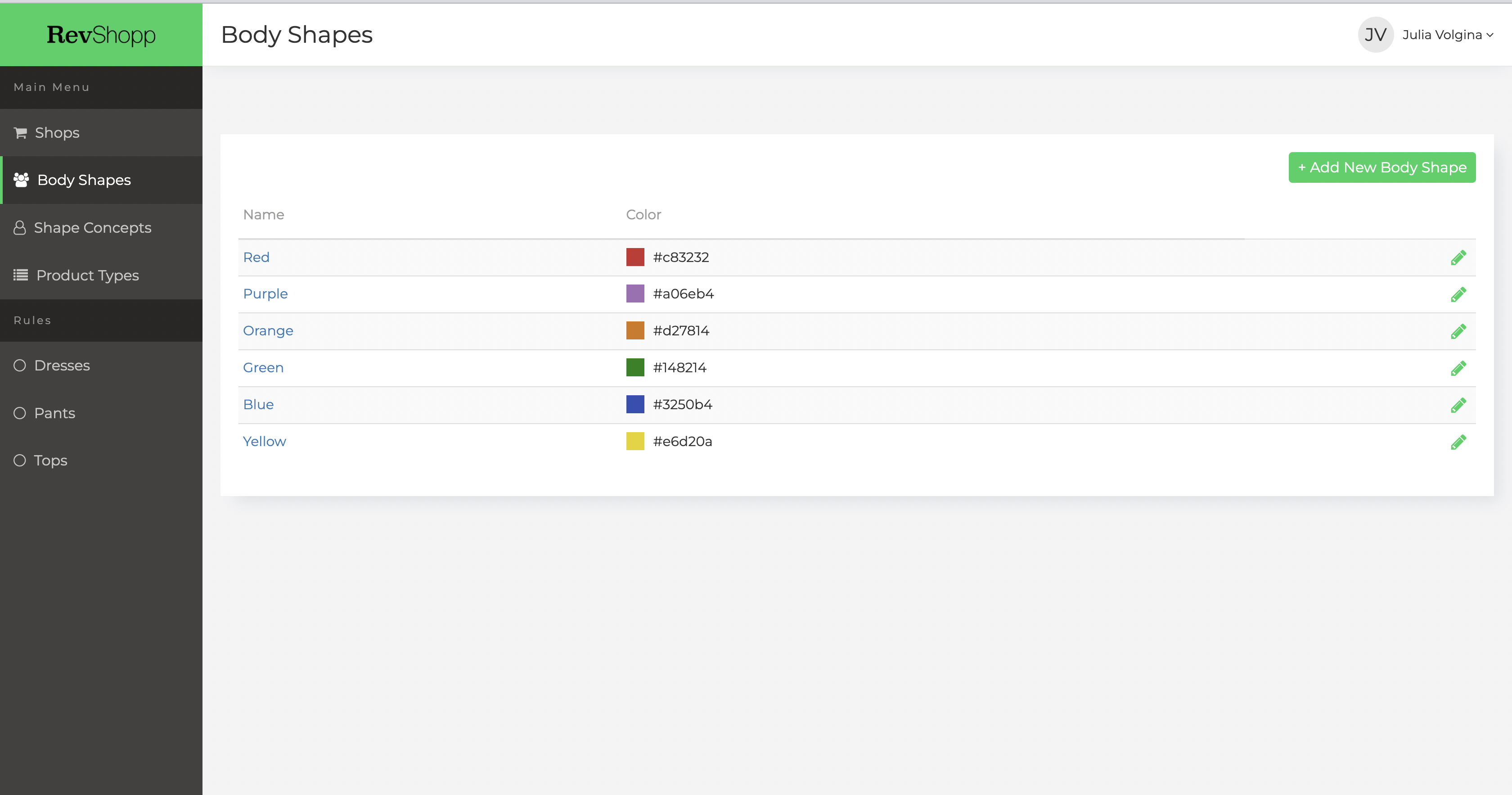Screen dimensions: 1512x795
Task: Click the RevShopp logo
Action: (x=101, y=35)
